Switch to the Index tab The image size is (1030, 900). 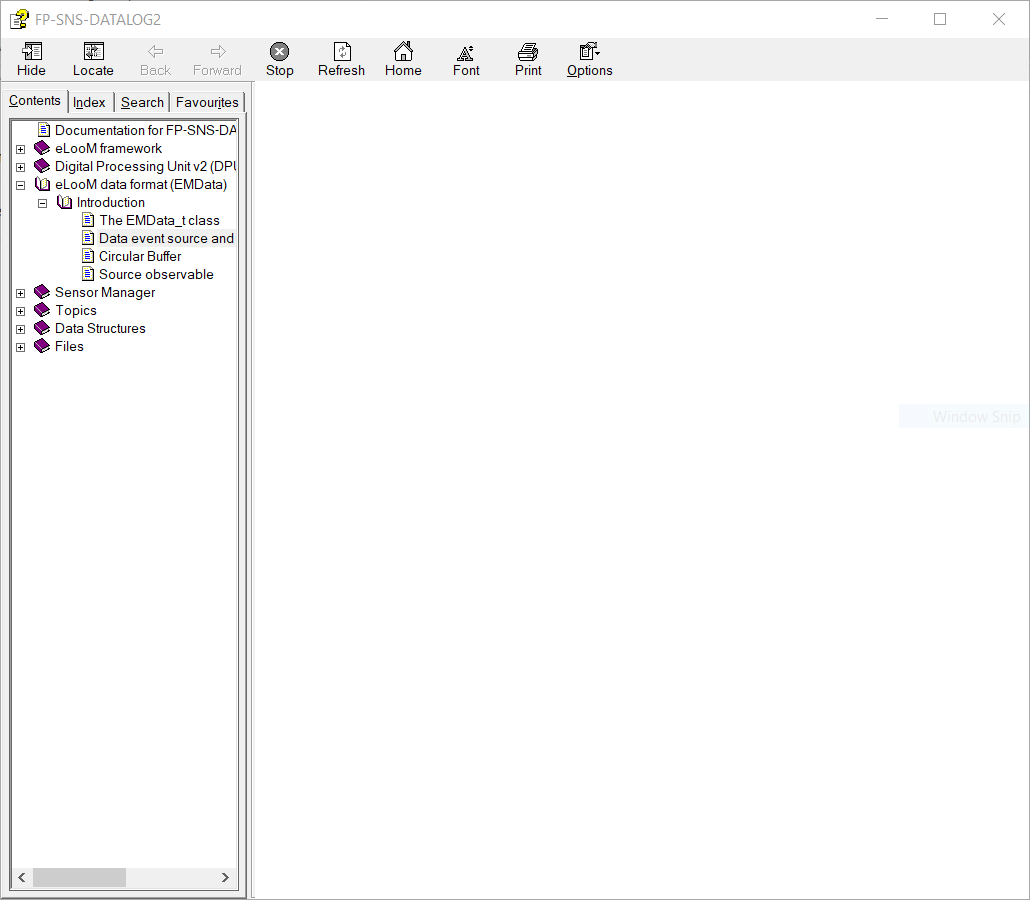[x=89, y=101]
